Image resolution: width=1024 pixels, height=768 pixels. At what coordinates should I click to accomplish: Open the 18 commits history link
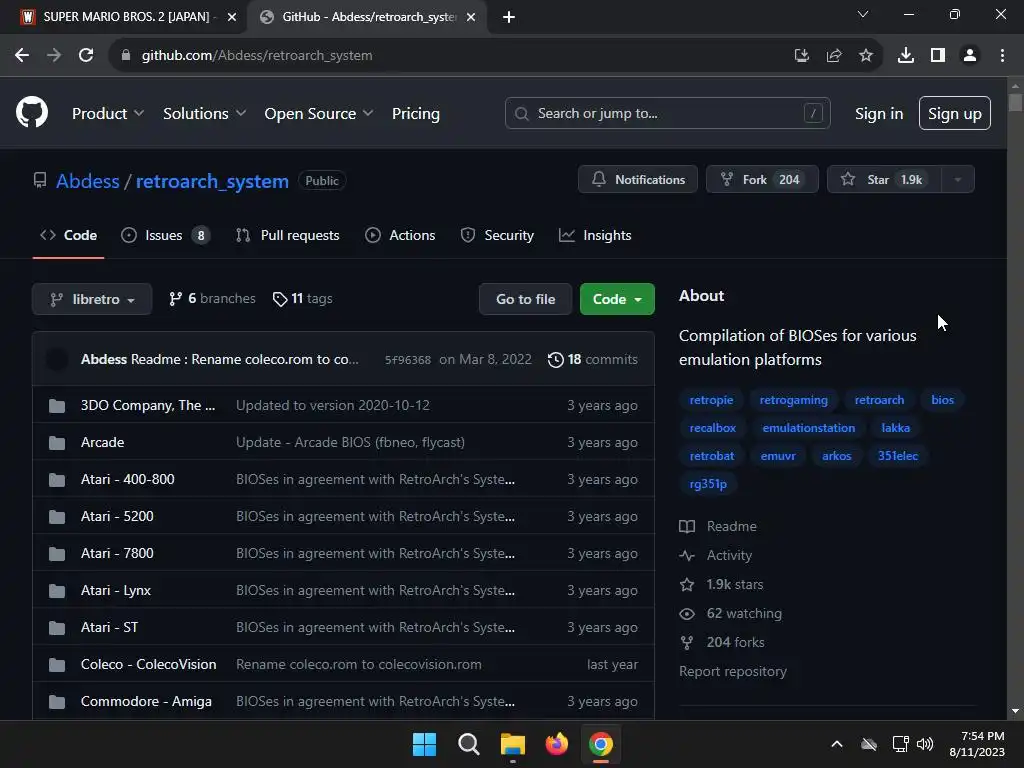[593, 360]
